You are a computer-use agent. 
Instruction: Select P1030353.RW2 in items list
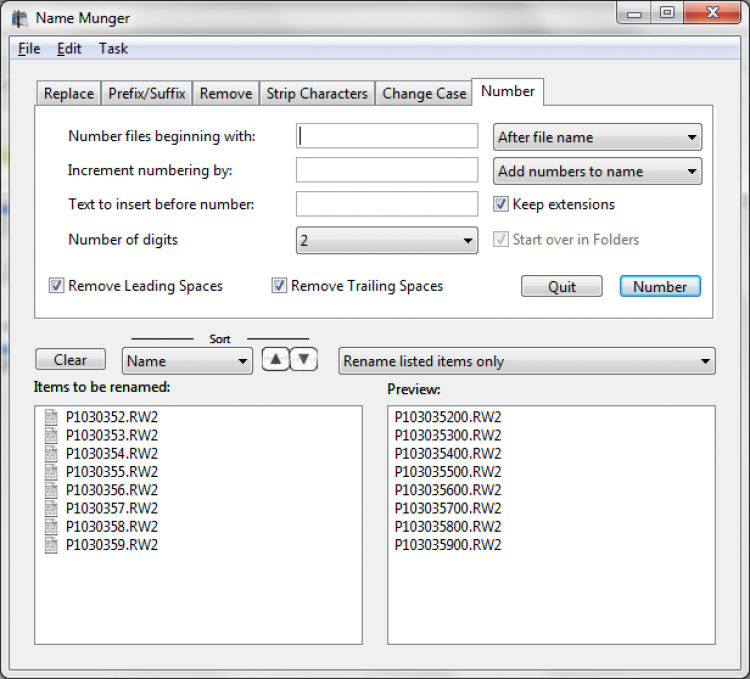[112, 435]
